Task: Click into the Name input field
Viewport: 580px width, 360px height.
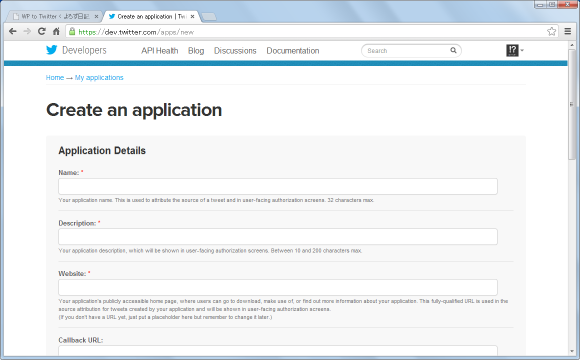Action: (278, 186)
